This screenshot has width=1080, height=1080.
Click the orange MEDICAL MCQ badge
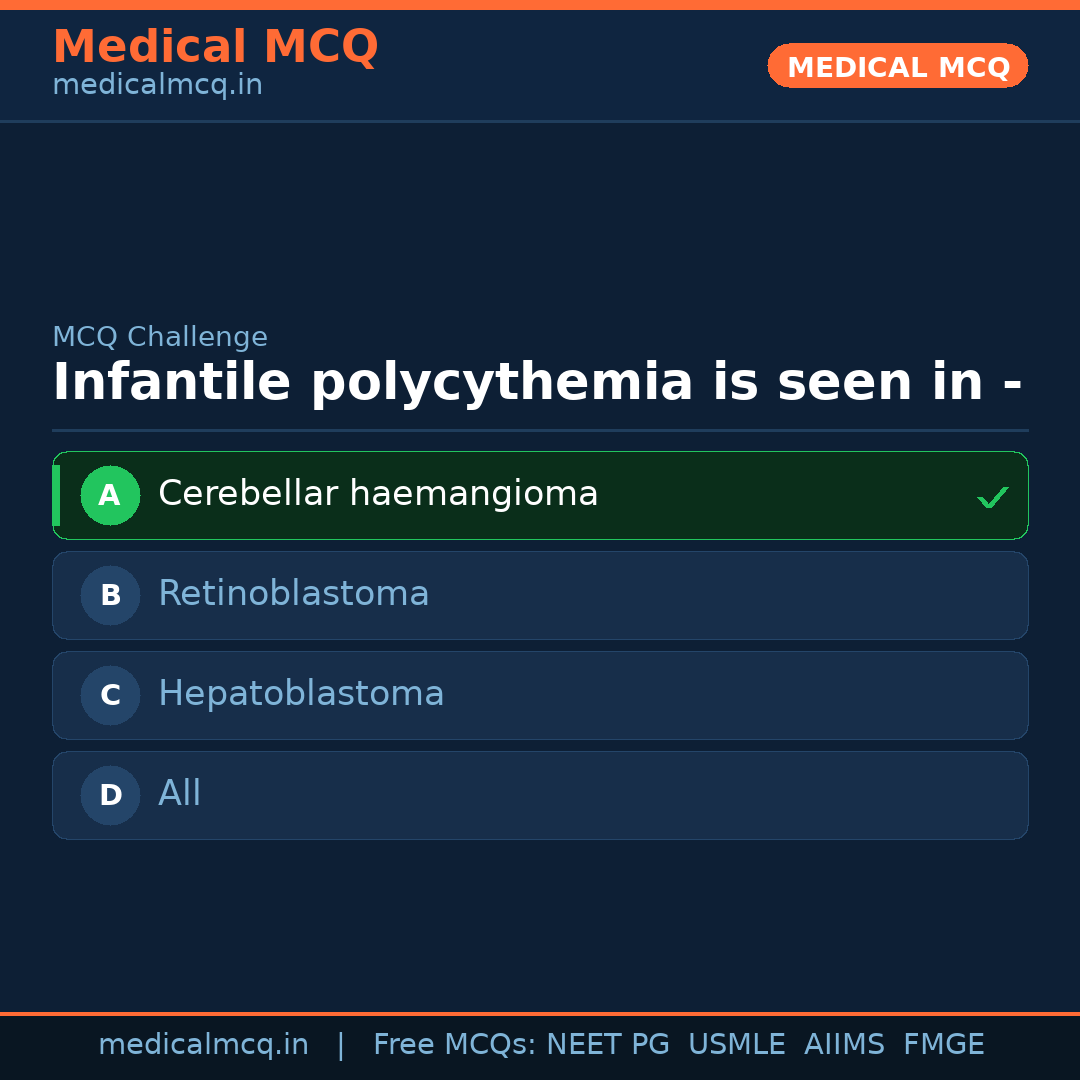pos(898,66)
